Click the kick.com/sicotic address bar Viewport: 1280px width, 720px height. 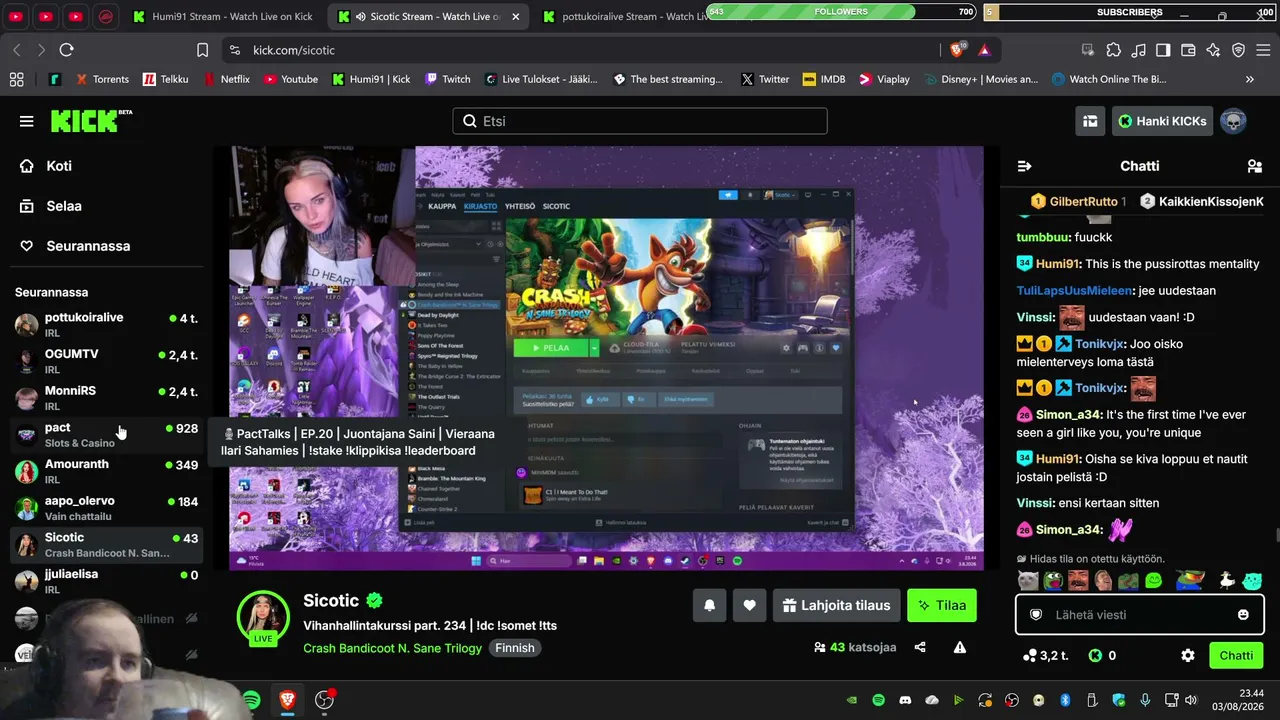pyautogui.click(x=580, y=50)
